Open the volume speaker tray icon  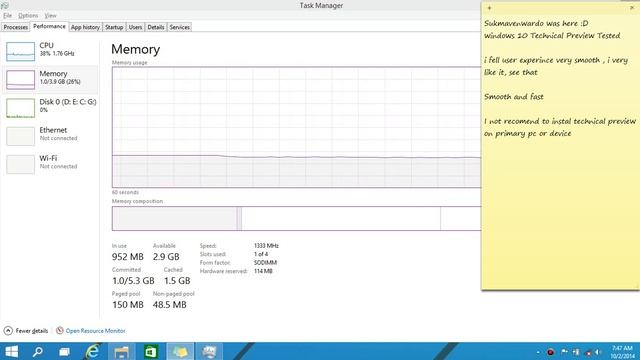pos(598,352)
